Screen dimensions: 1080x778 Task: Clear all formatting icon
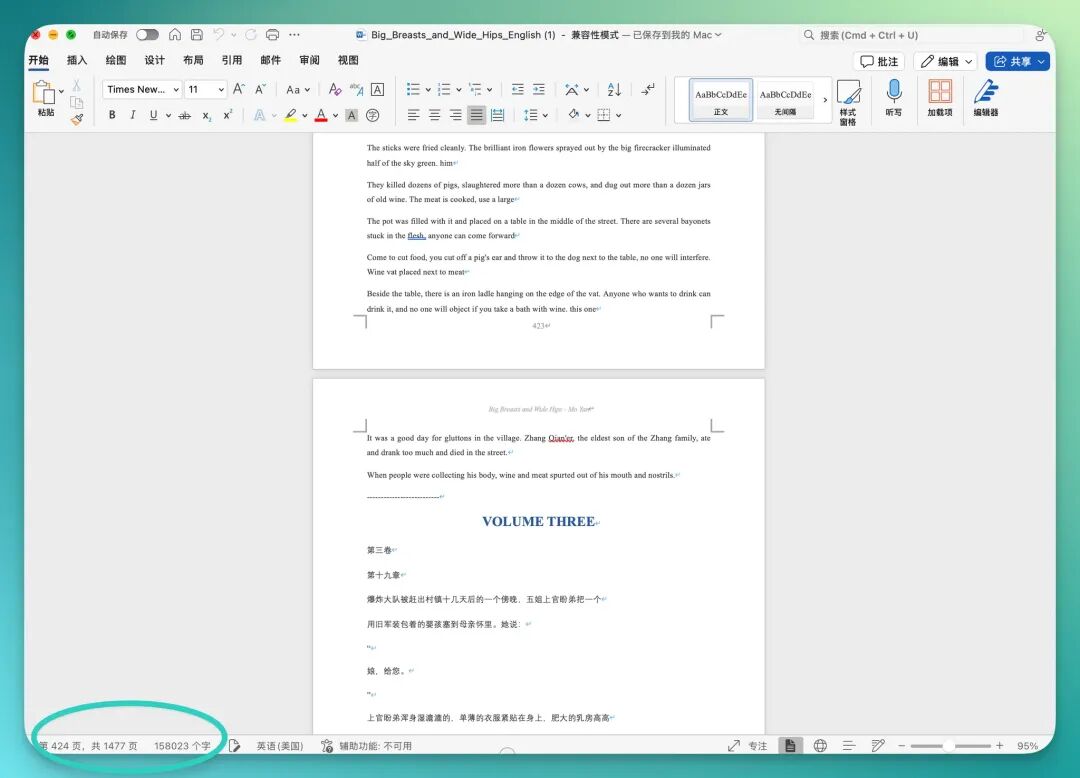coord(335,89)
